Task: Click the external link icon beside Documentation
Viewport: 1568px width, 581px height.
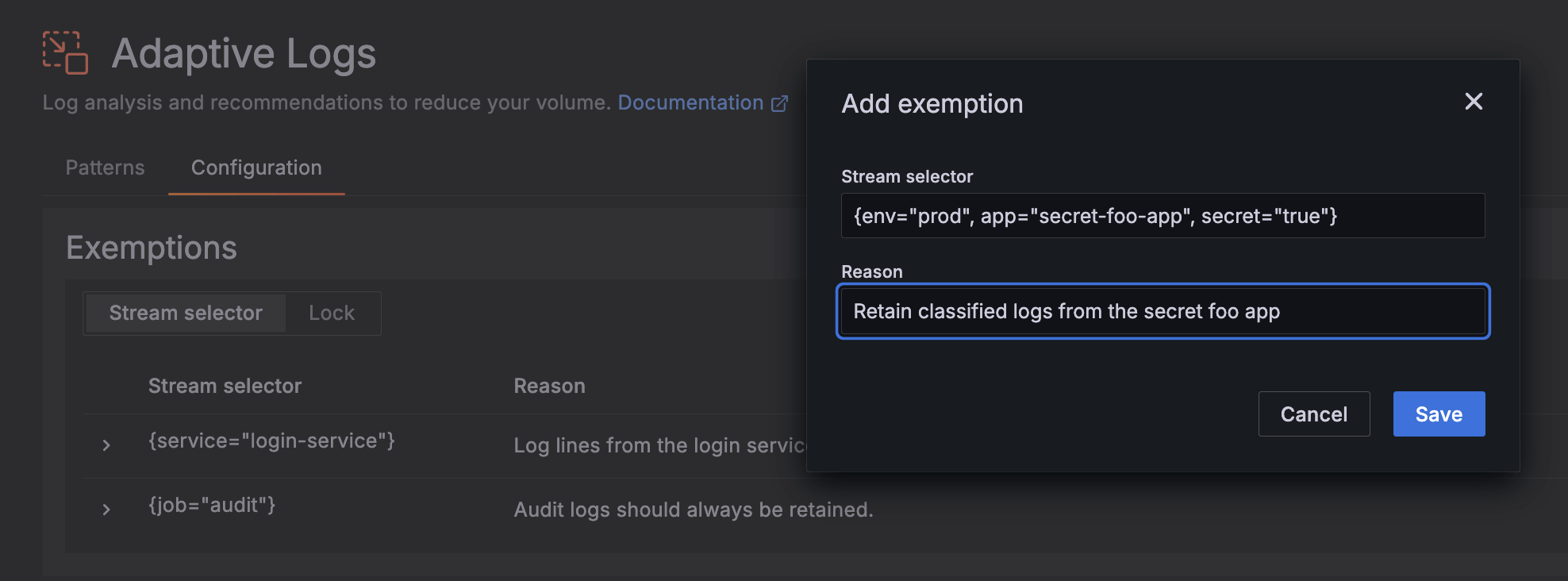Action: [x=779, y=103]
